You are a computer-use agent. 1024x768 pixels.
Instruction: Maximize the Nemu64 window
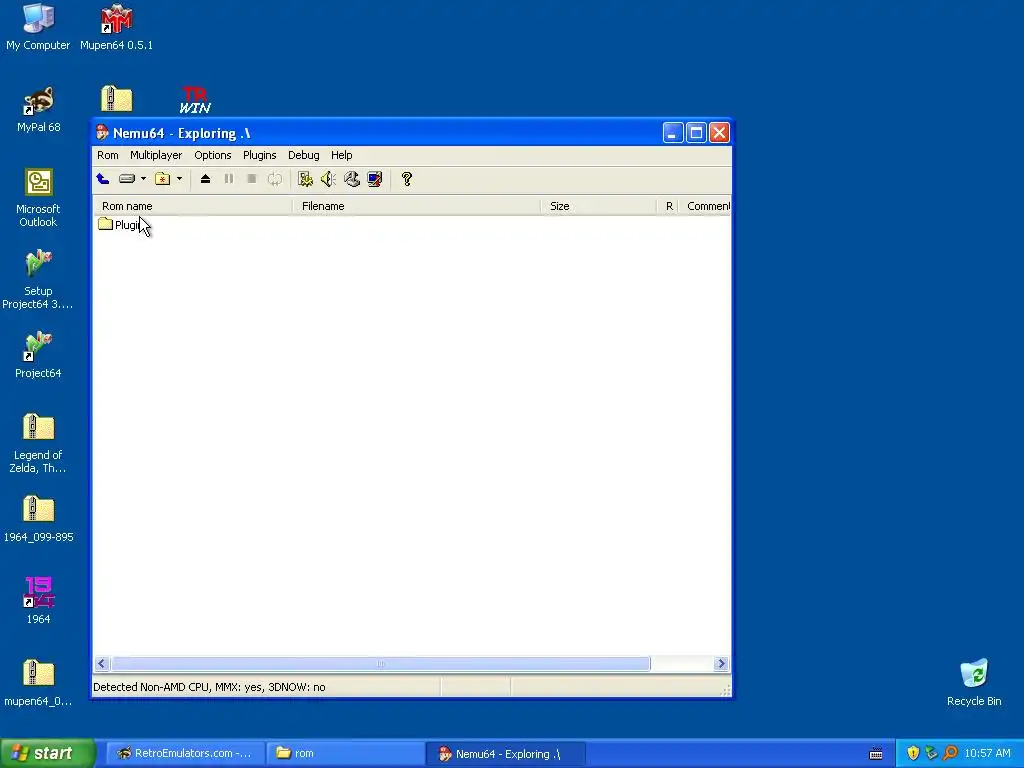coord(696,133)
